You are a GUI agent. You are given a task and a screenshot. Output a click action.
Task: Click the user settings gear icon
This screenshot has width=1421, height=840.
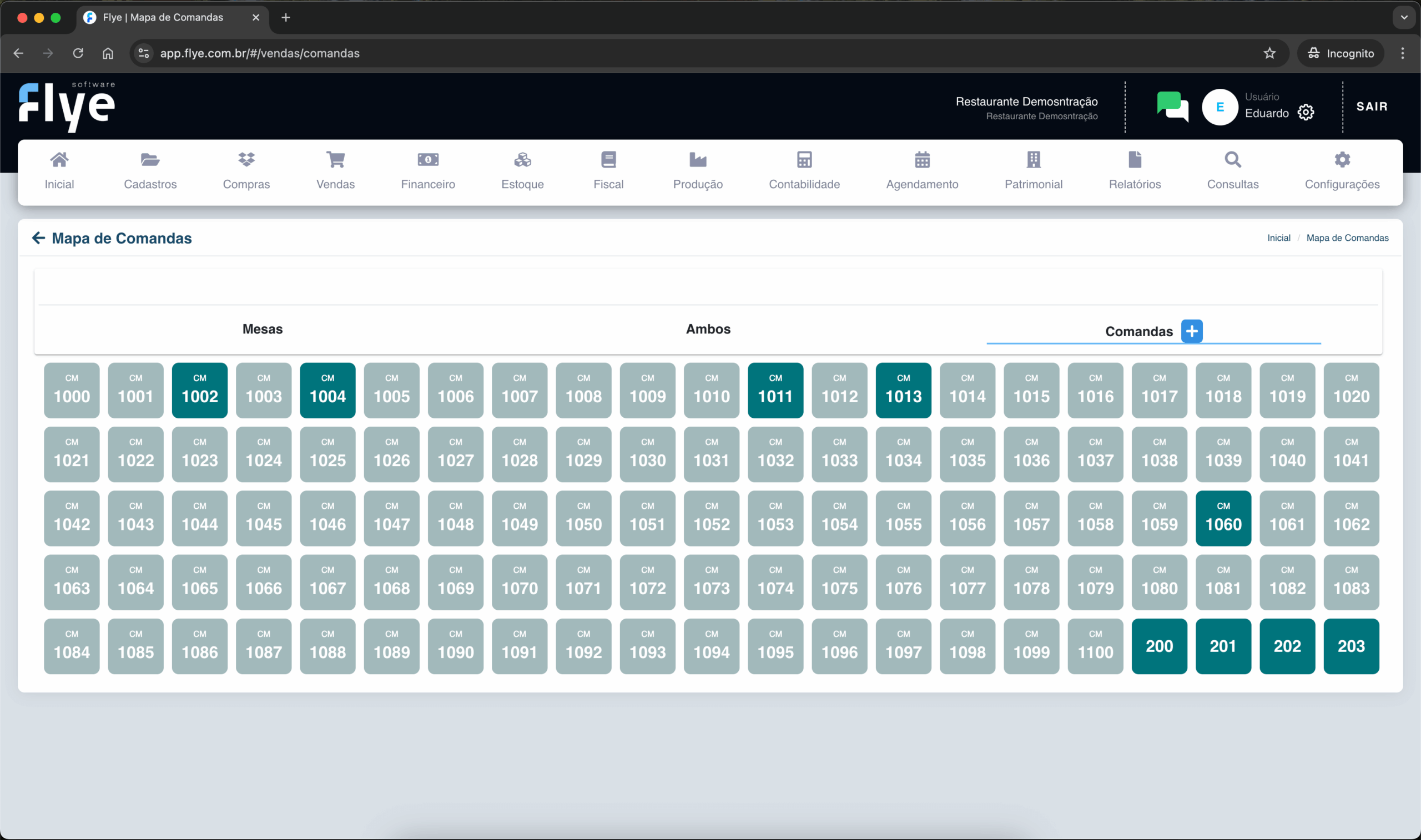(x=1306, y=113)
